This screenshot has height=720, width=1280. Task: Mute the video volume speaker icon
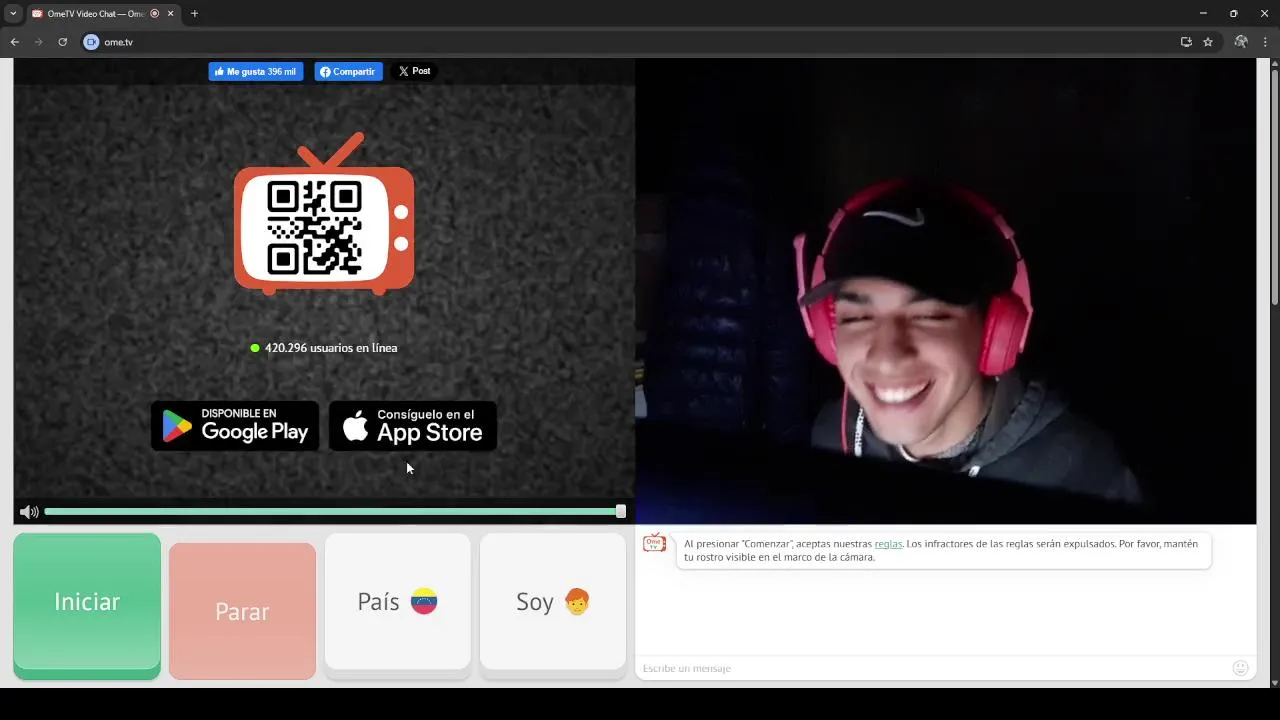point(29,512)
